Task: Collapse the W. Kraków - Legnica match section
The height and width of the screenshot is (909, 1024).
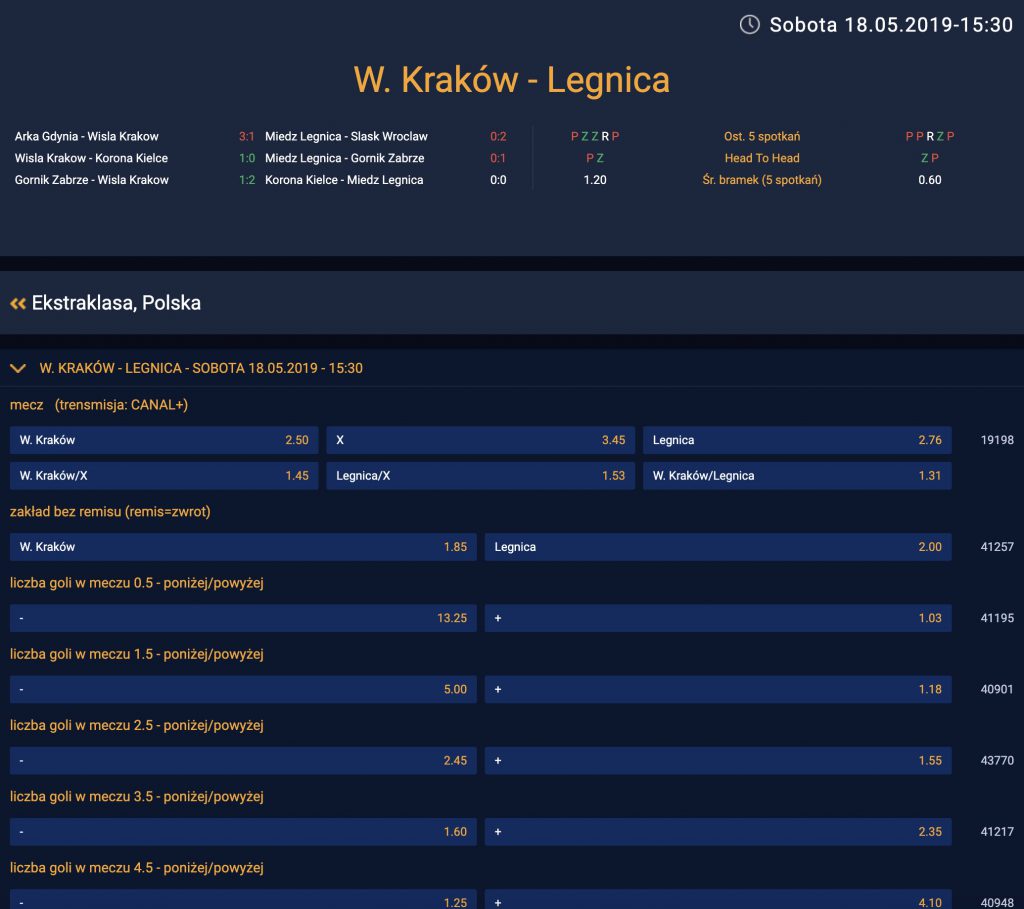Action: coord(17,368)
